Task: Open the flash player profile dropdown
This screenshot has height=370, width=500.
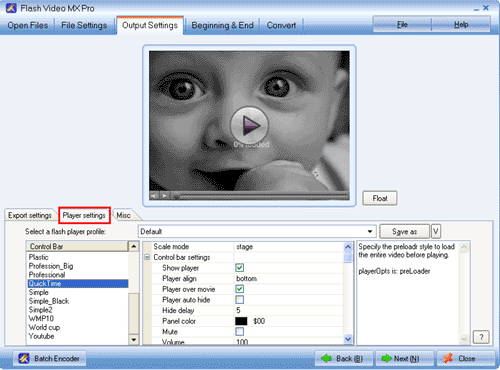Action: [370, 231]
